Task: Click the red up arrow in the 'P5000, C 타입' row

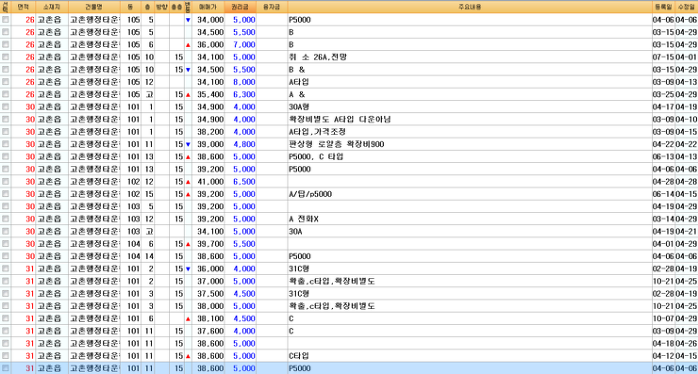Action: point(188,157)
